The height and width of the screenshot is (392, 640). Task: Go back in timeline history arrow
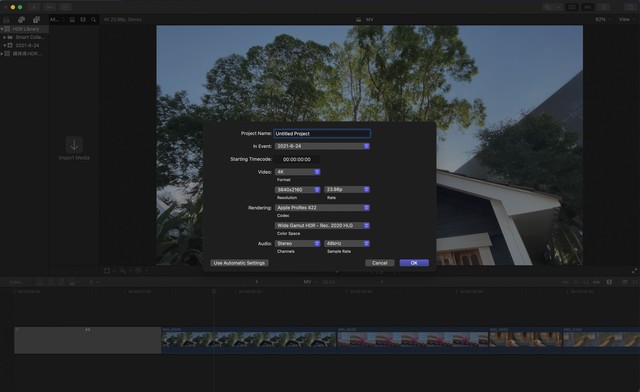[257, 282]
